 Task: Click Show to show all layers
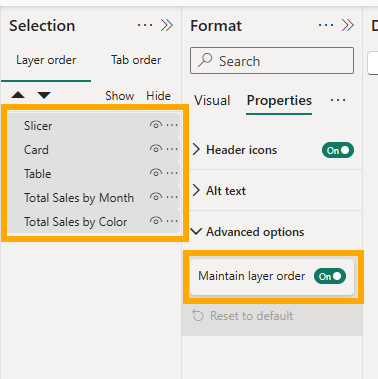[119, 96]
